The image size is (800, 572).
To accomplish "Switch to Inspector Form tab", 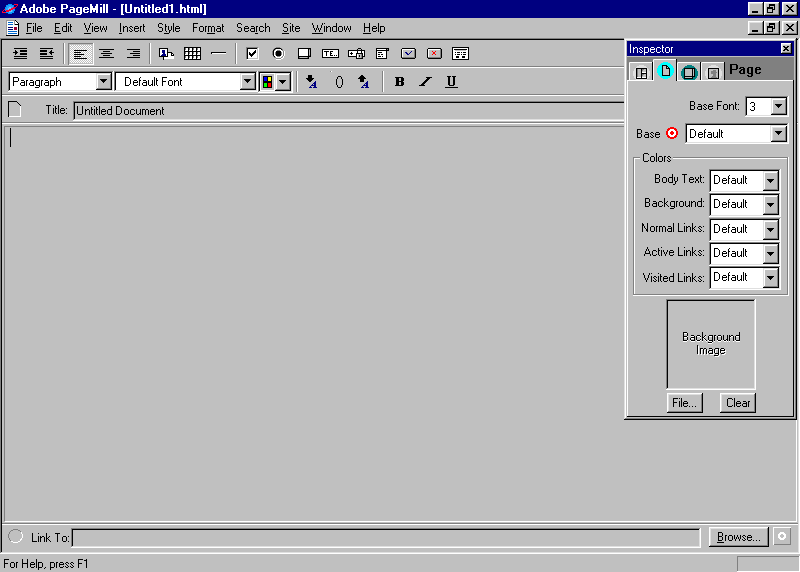I will coord(689,72).
